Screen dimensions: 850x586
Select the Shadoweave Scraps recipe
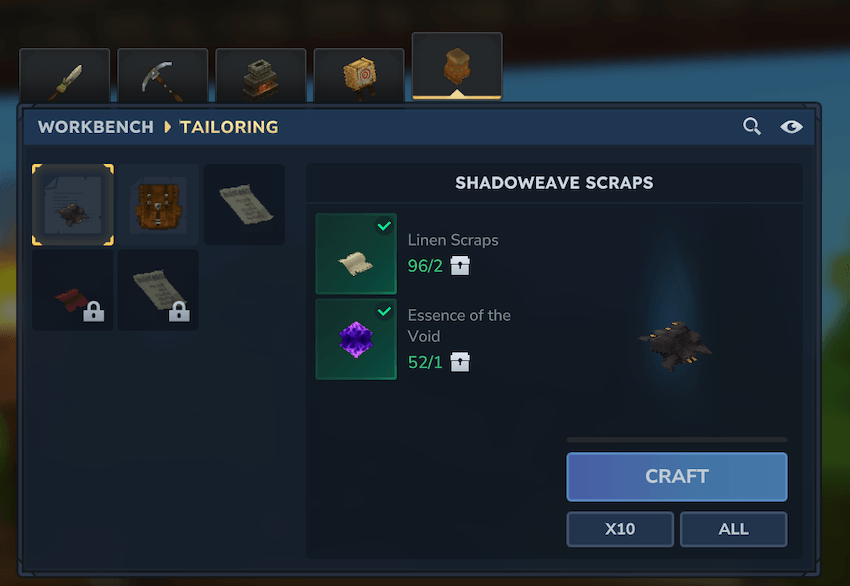(73, 205)
